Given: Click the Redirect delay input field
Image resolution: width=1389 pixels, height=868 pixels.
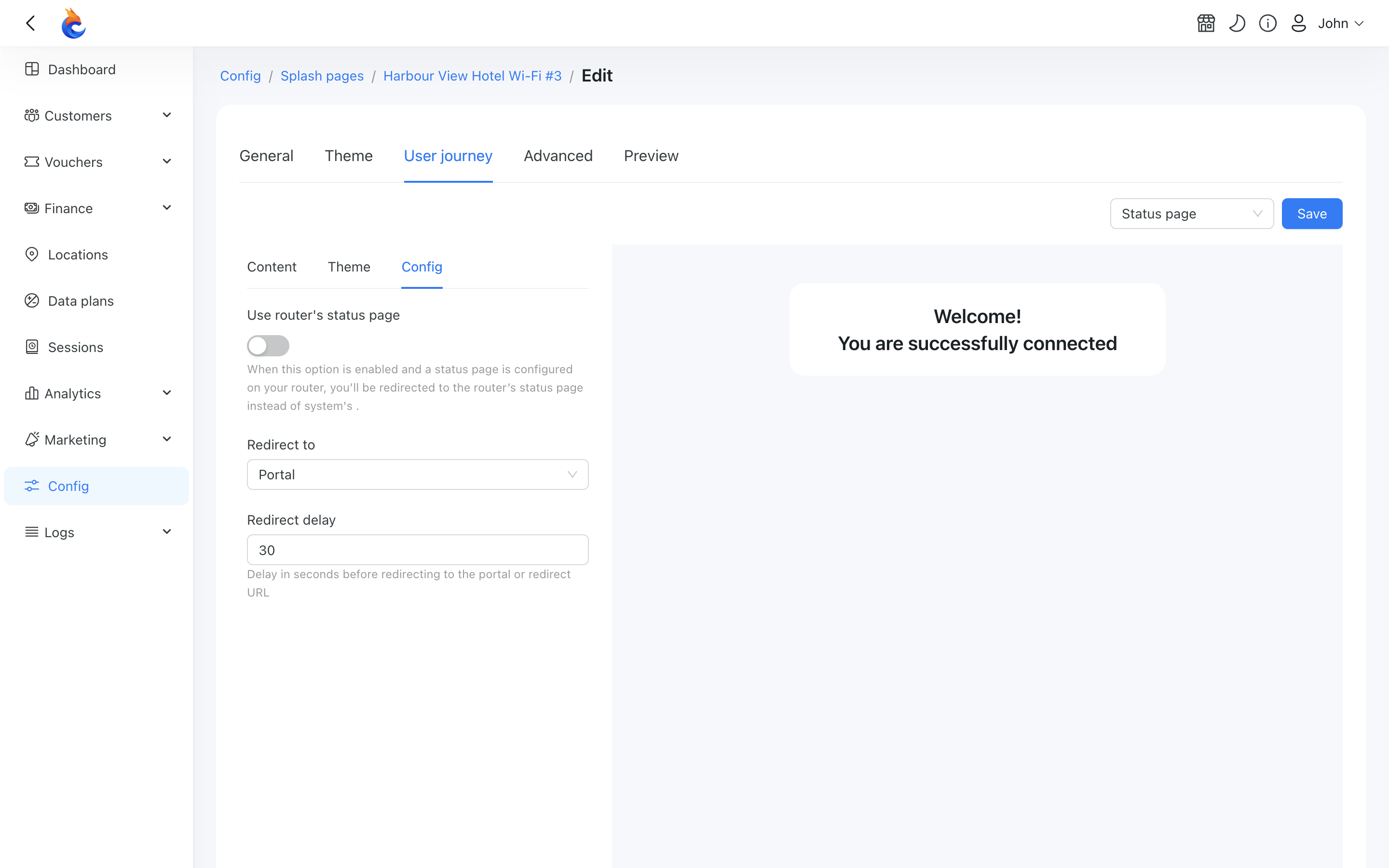Looking at the screenshot, I should [x=417, y=550].
